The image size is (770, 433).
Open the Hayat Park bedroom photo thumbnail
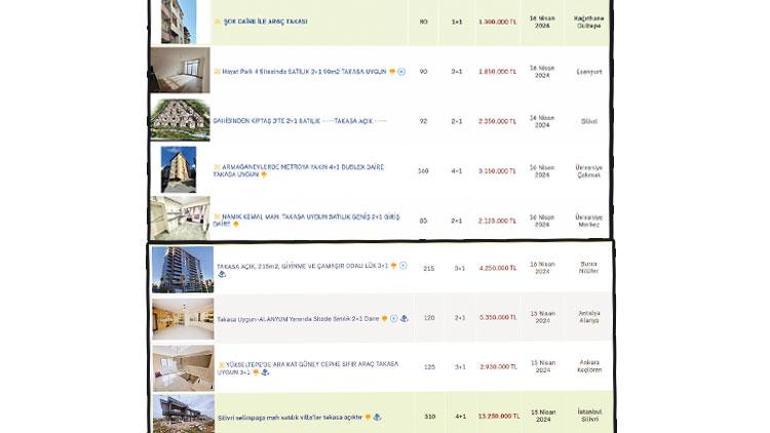[x=180, y=70]
